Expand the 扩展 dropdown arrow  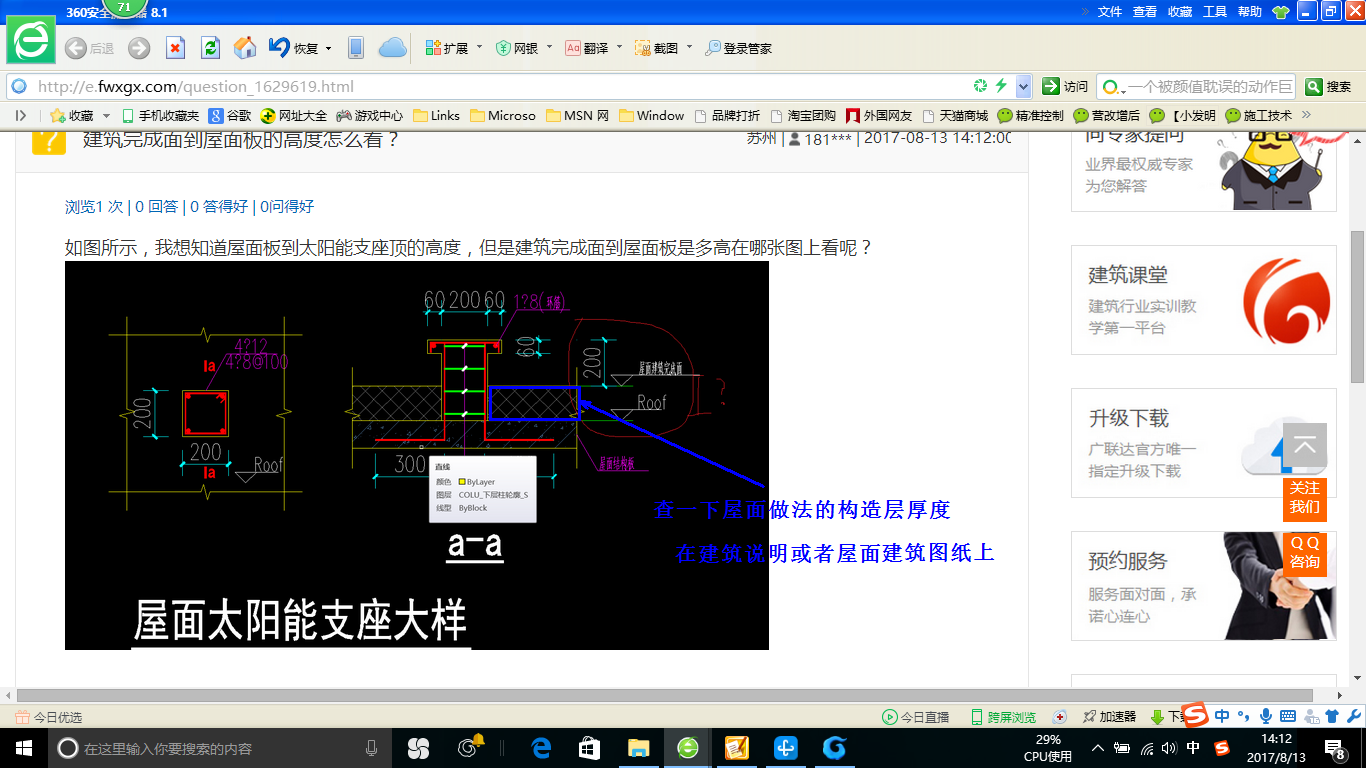[479, 48]
